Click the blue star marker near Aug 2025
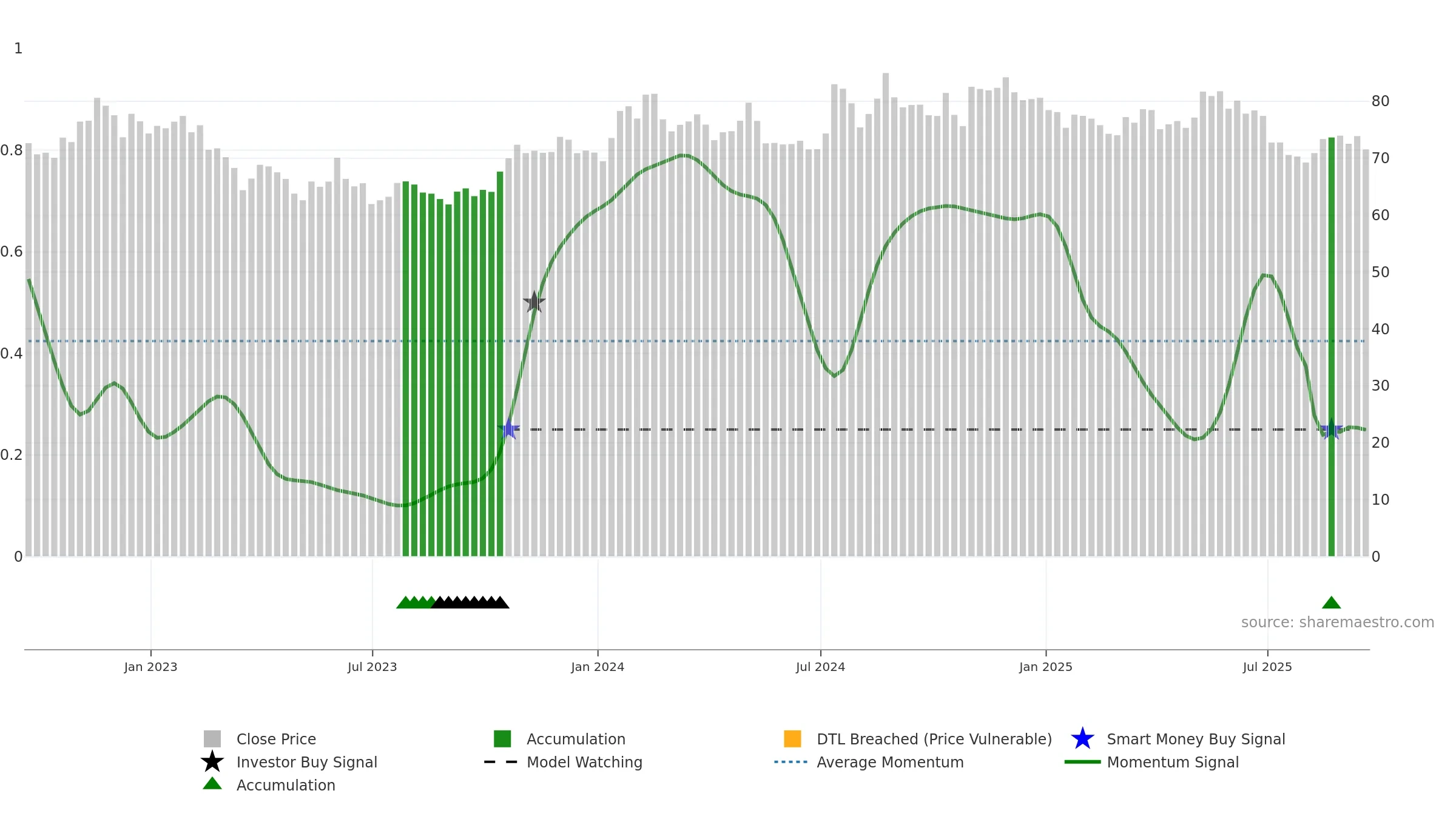This screenshot has width=1456, height=819. pyautogui.click(x=1331, y=430)
